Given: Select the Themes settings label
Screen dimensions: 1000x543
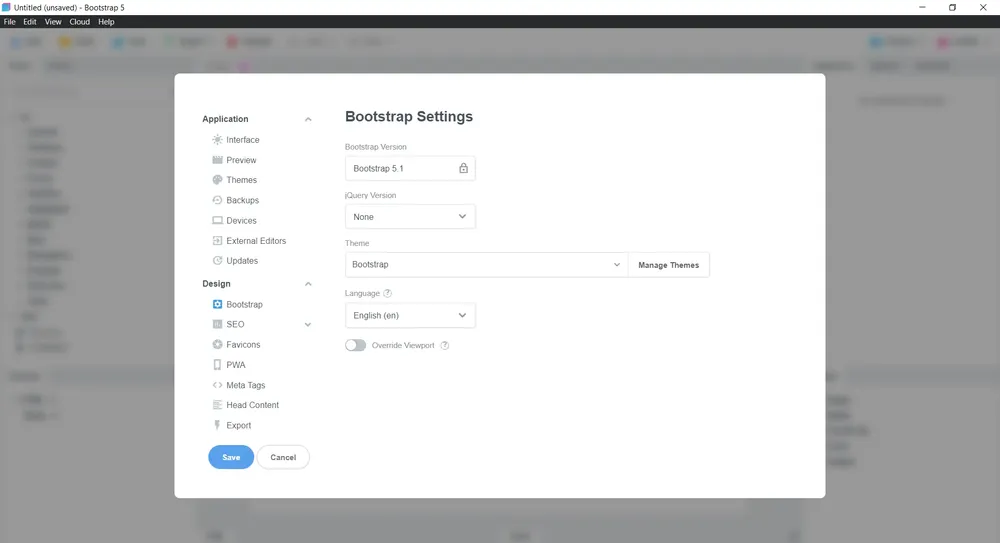Looking at the screenshot, I should tap(242, 180).
